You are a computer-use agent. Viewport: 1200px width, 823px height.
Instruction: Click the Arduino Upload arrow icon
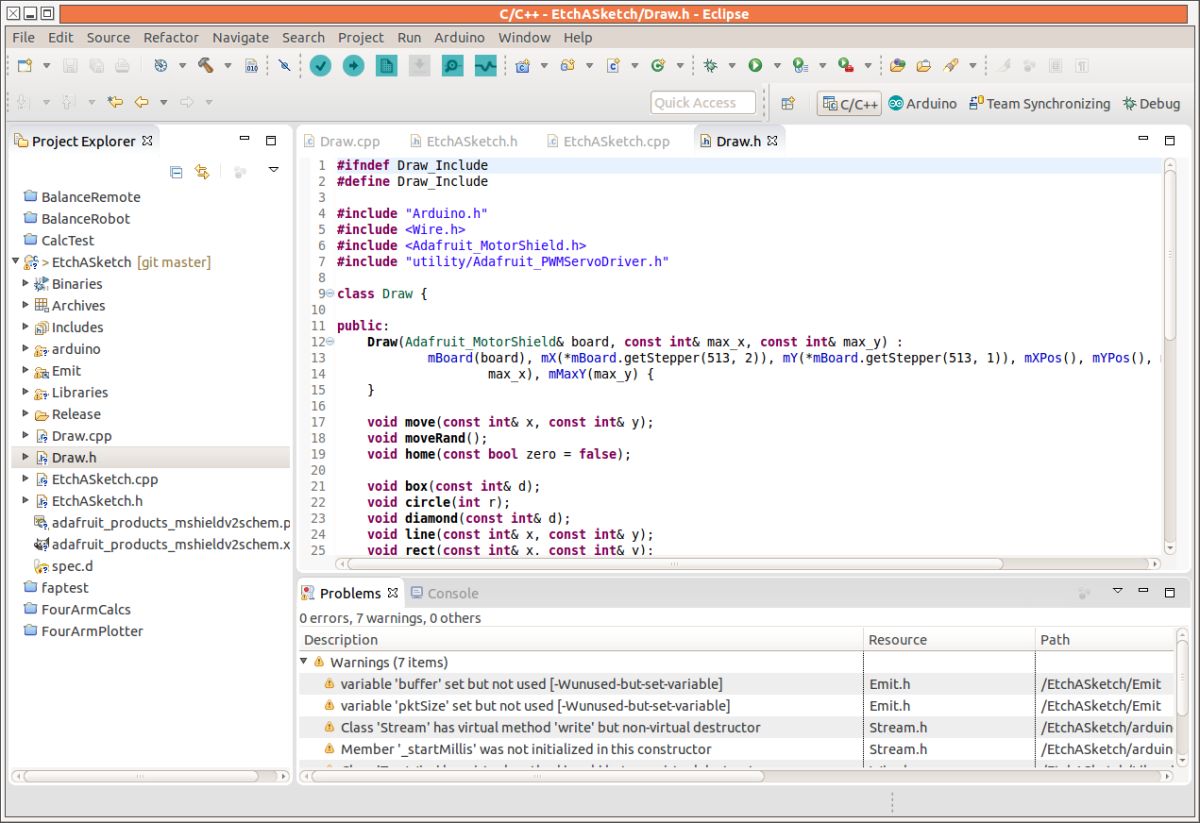(x=353, y=66)
